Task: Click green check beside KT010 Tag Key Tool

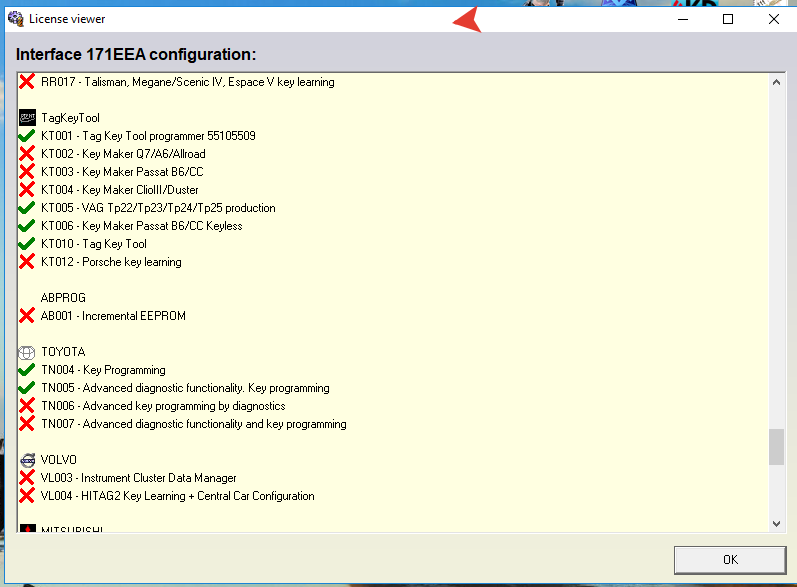Action: (x=26, y=244)
